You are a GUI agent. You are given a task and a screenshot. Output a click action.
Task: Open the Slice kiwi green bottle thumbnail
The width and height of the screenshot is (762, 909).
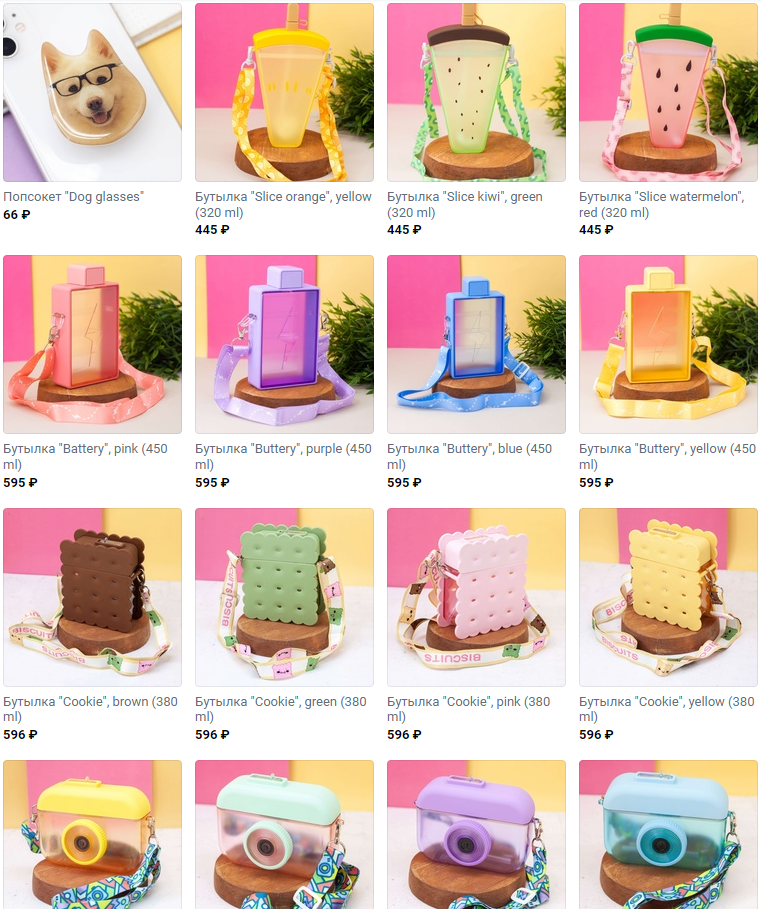tap(476, 92)
